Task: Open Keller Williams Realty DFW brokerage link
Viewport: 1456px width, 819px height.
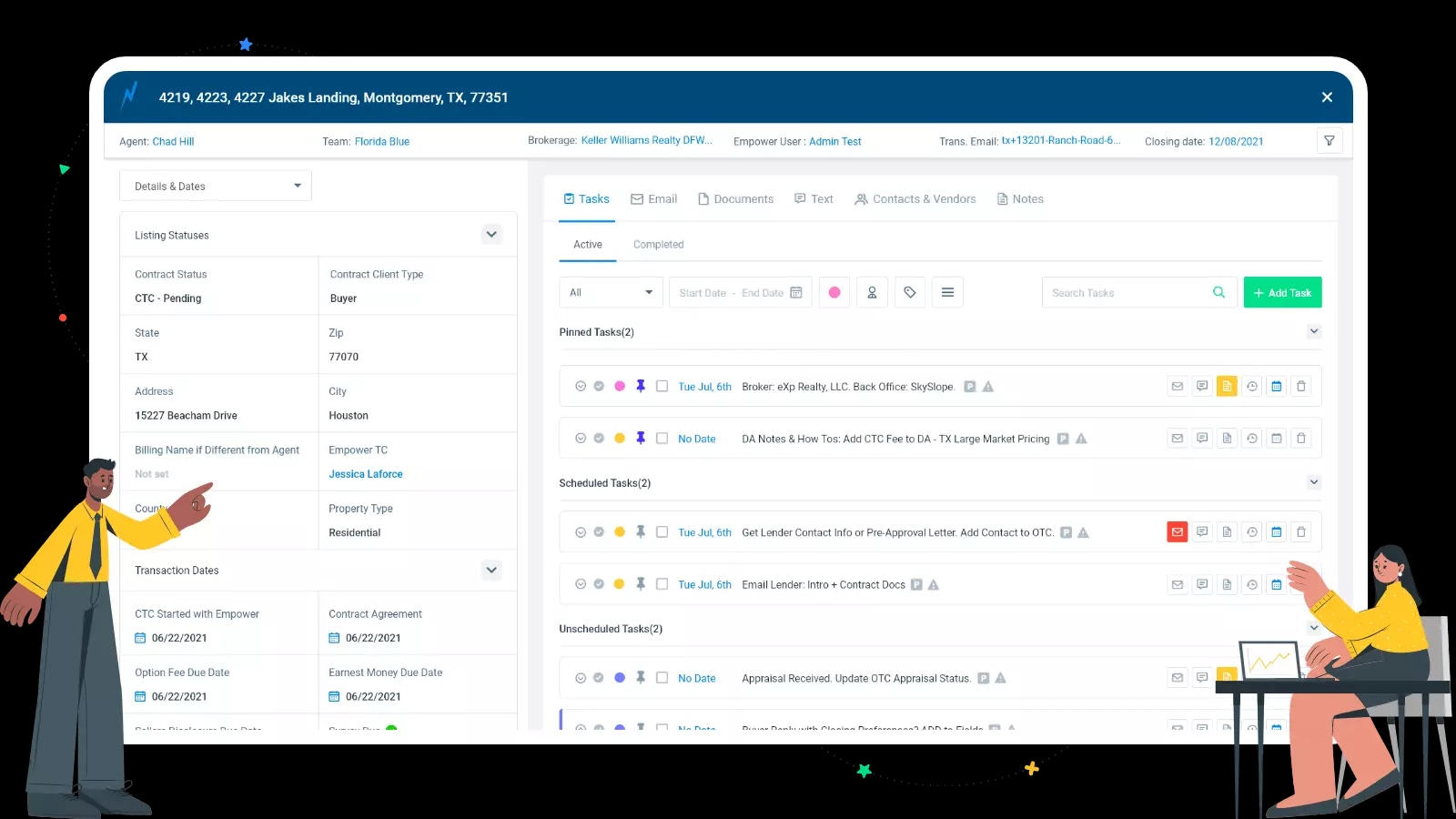Action: 647,140
